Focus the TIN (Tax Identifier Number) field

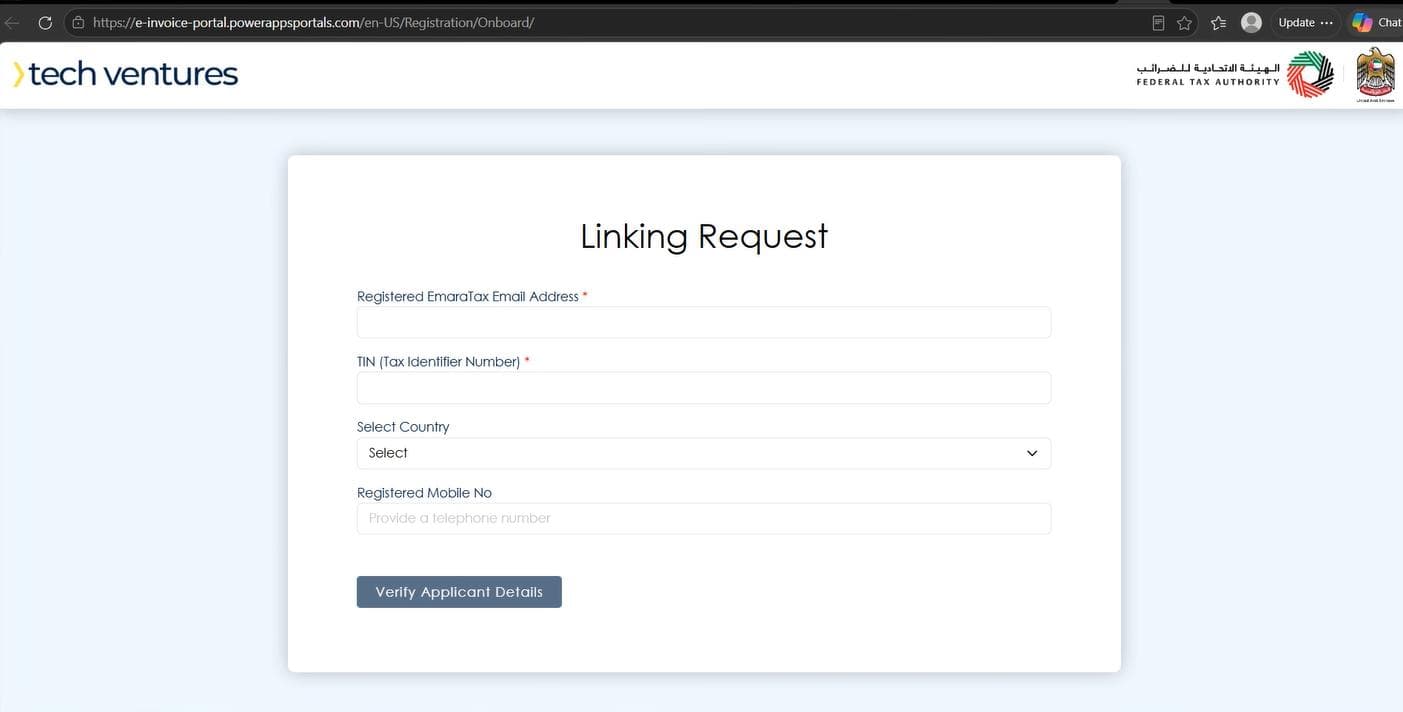(x=704, y=388)
